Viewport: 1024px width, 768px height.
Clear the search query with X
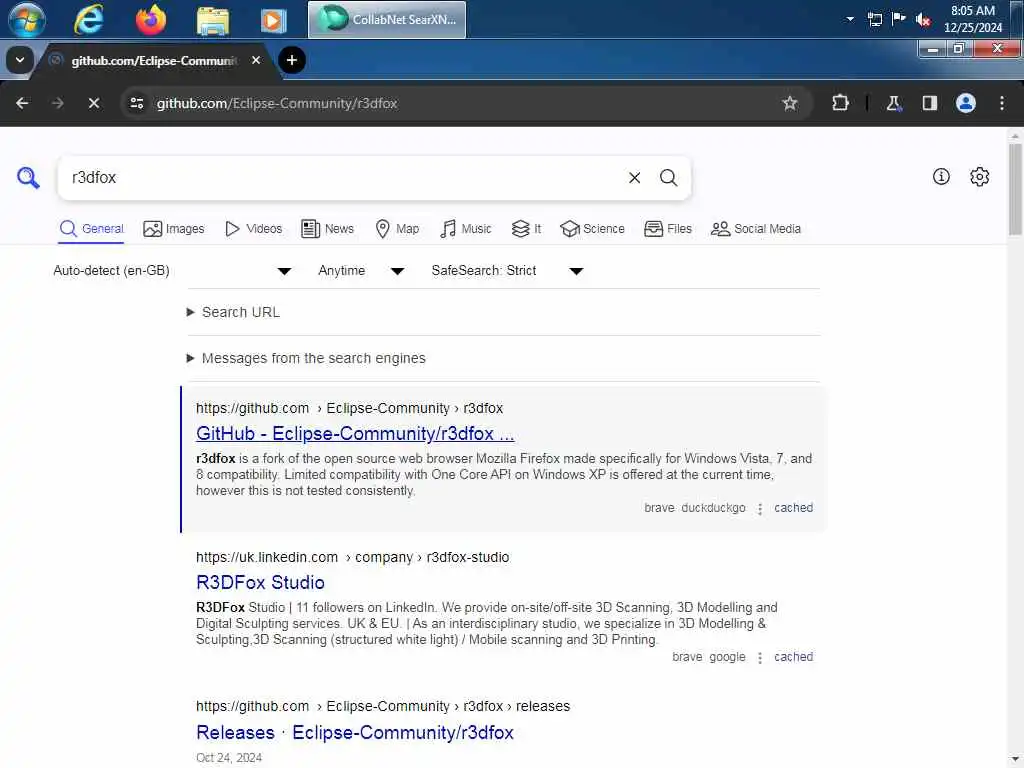(x=634, y=178)
